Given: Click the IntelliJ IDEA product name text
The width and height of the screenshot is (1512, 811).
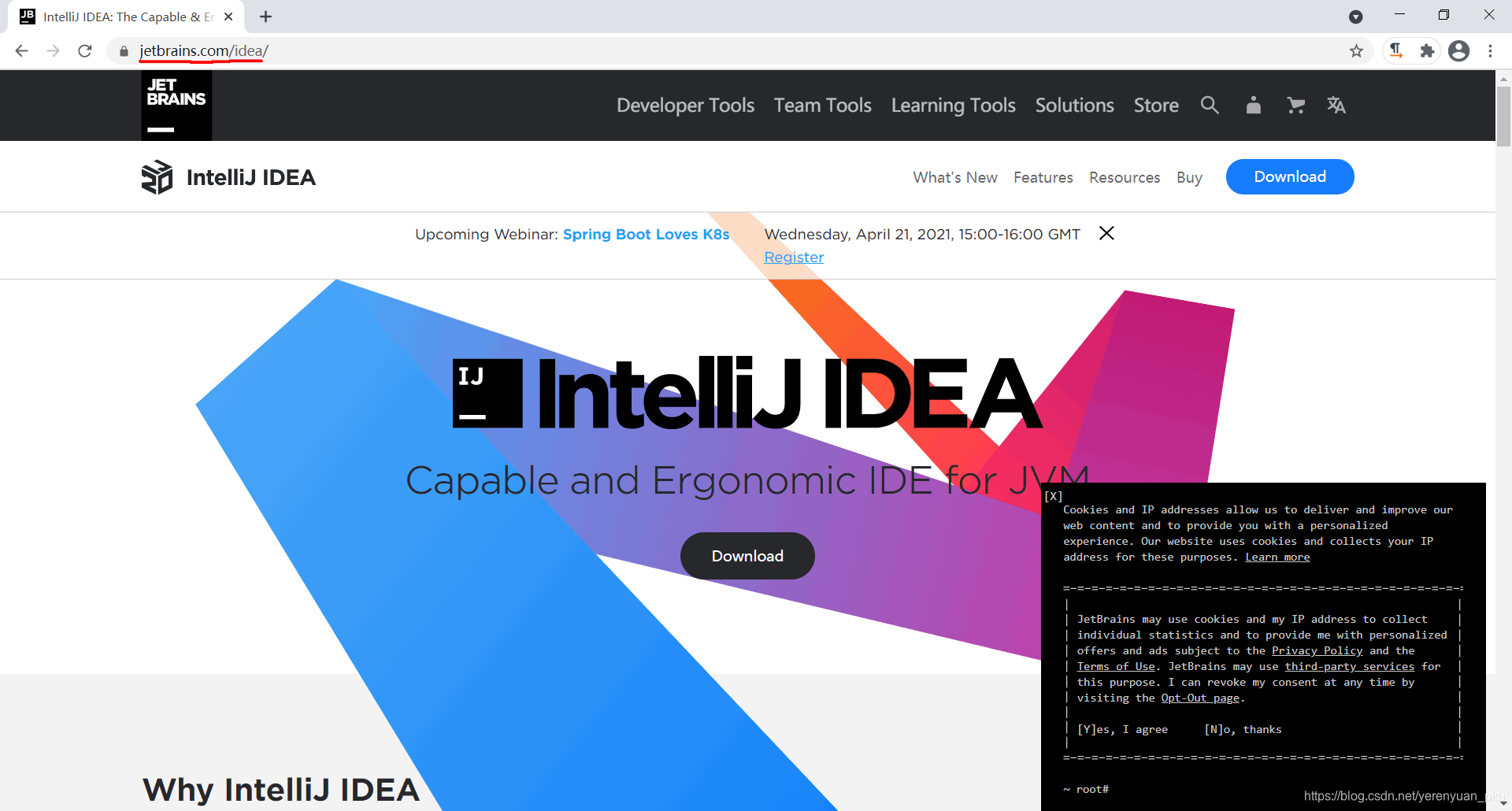Looking at the screenshot, I should click(251, 177).
